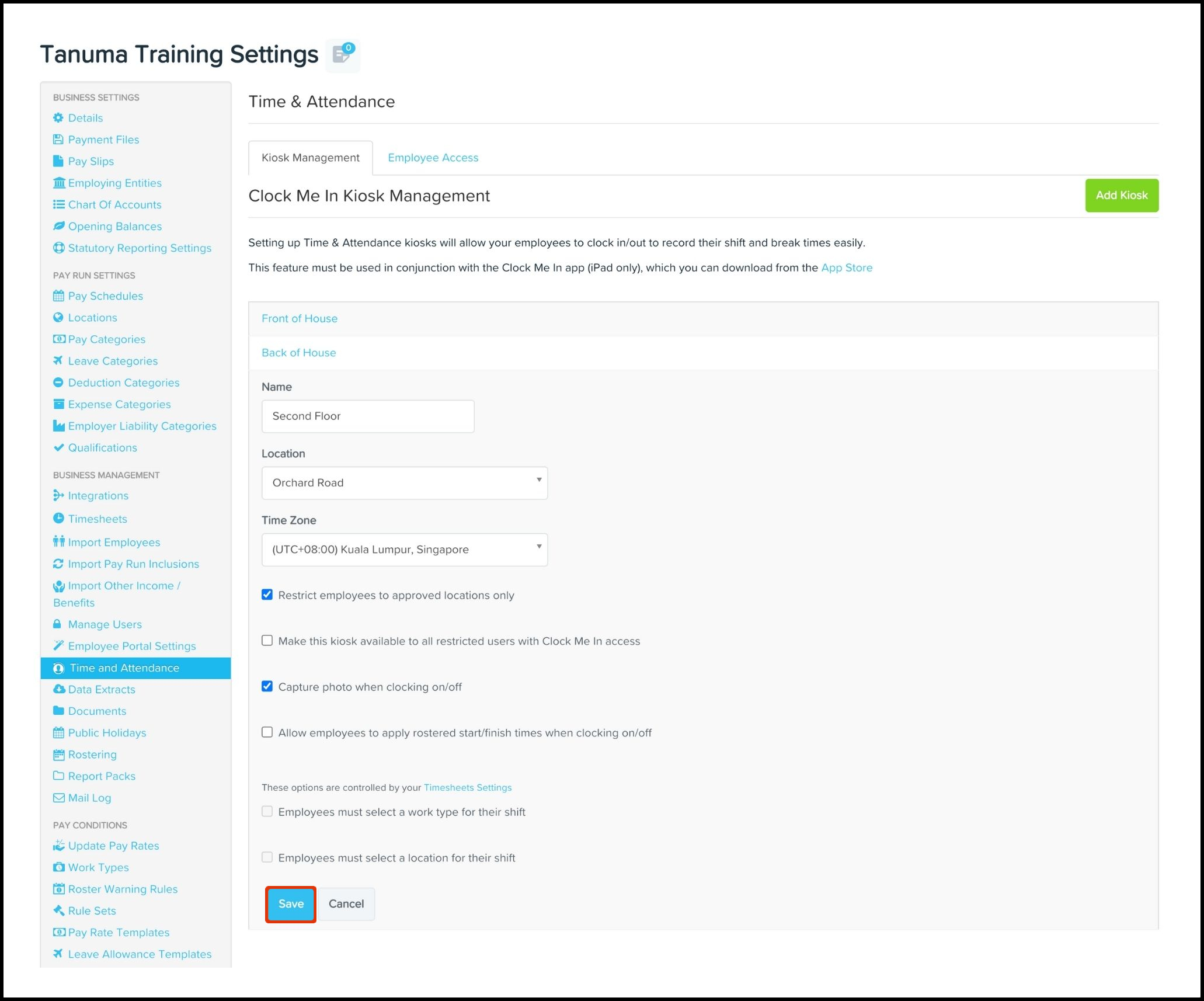This screenshot has width=1204, height=1001.
Task: Click the Add Kiosk button
Action: click(1121, 196)
